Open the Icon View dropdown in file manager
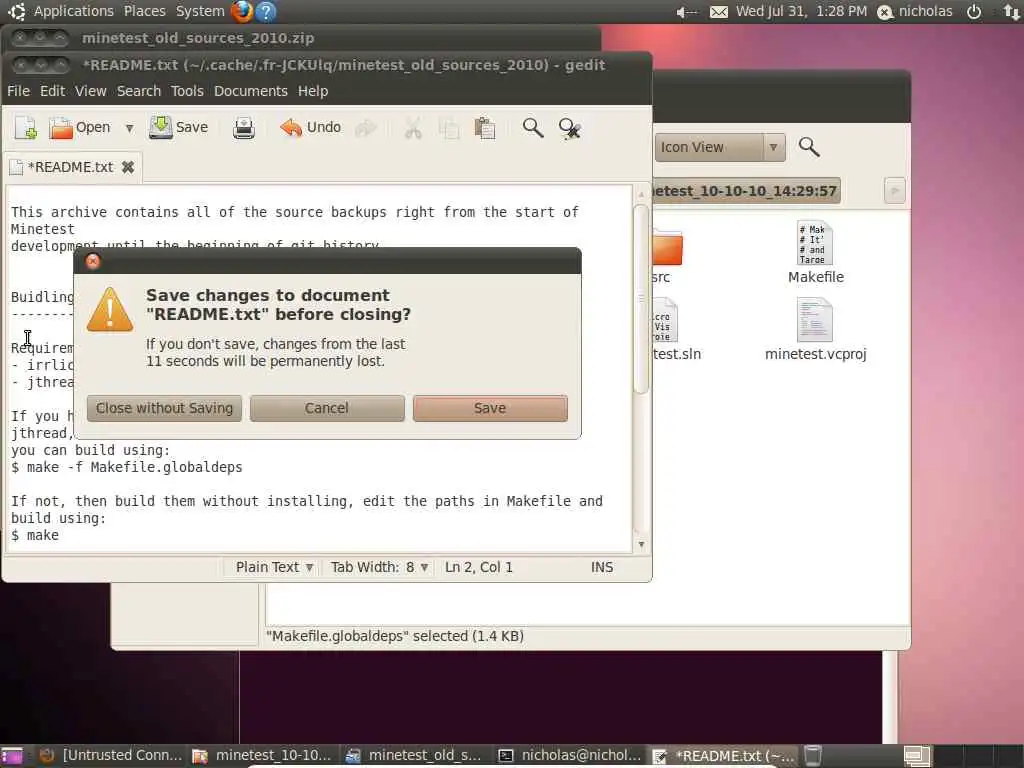This screenshot has width=1024, height=768. pos(719,147)
